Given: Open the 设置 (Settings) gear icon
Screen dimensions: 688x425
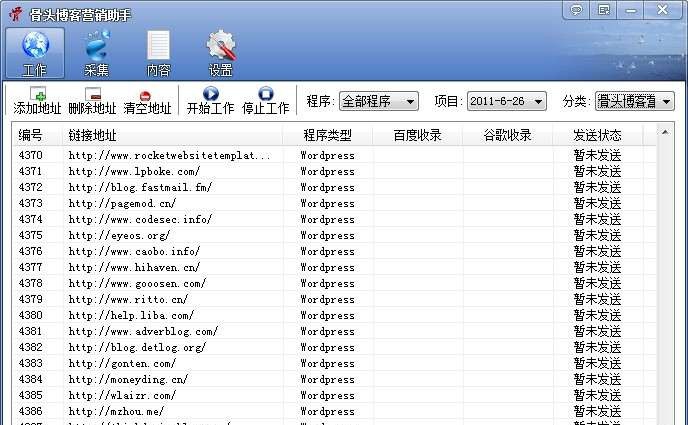Looking at the screenshot, I should [220, 53].
